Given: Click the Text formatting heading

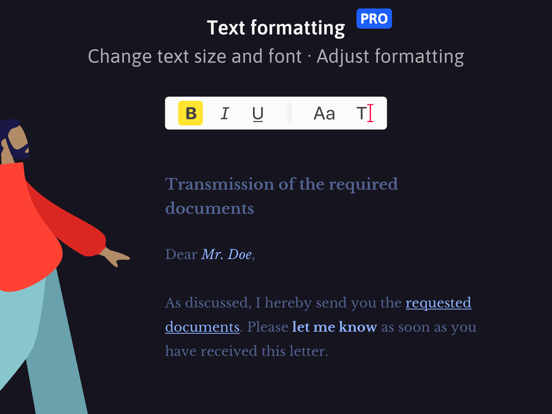Looking at the screenshot, I should (x=276, y=28).
